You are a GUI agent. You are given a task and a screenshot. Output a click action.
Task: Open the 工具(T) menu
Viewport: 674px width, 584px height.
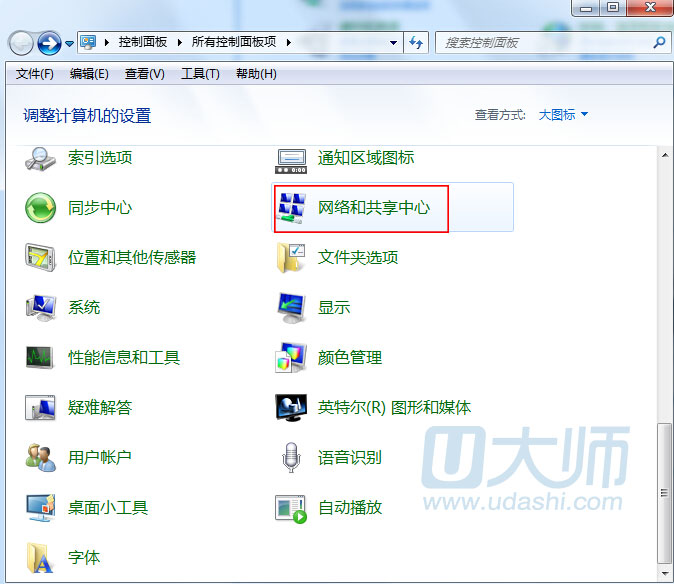(x=200, y=74)
